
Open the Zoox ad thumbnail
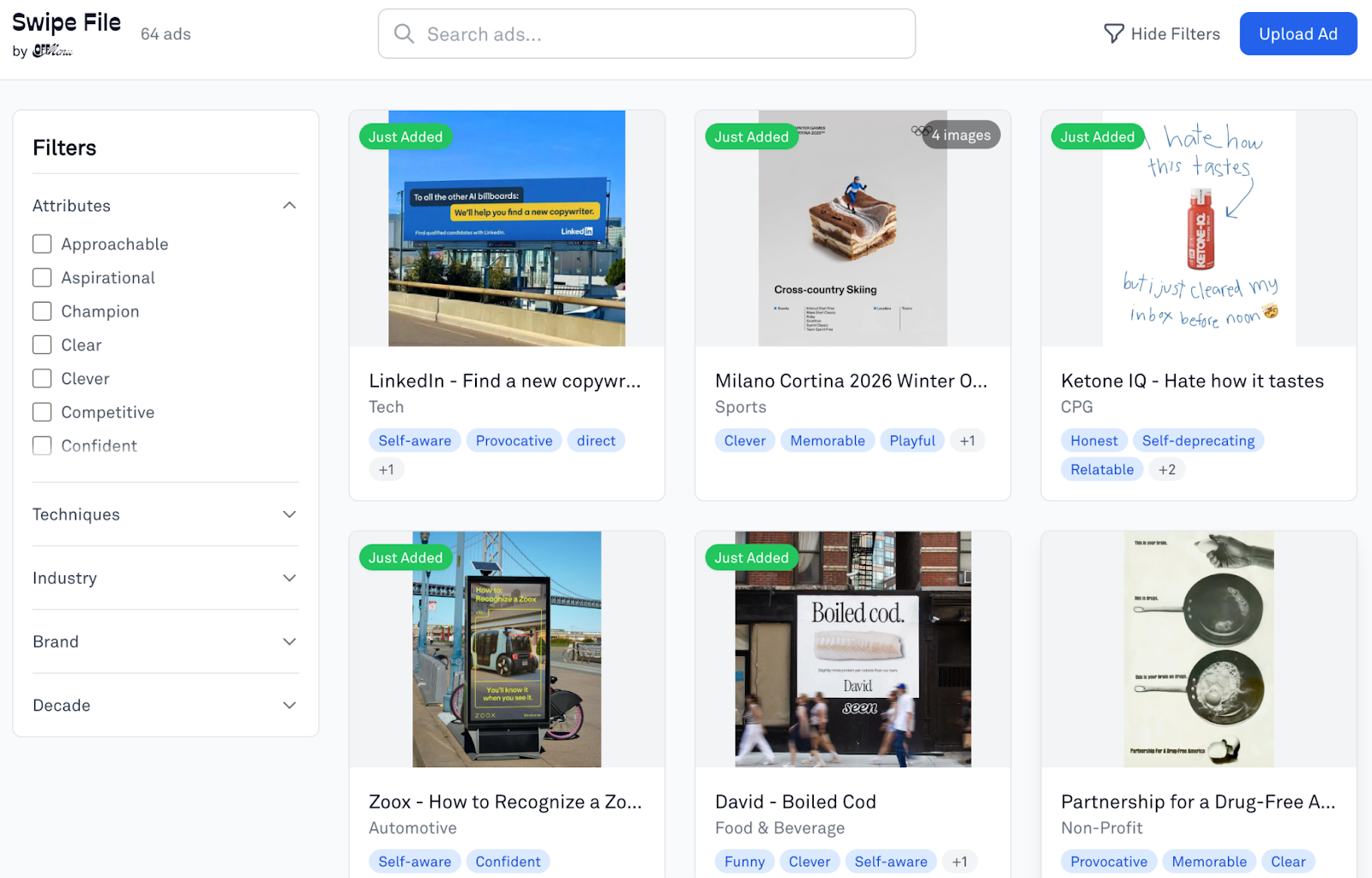click(507, 649)
